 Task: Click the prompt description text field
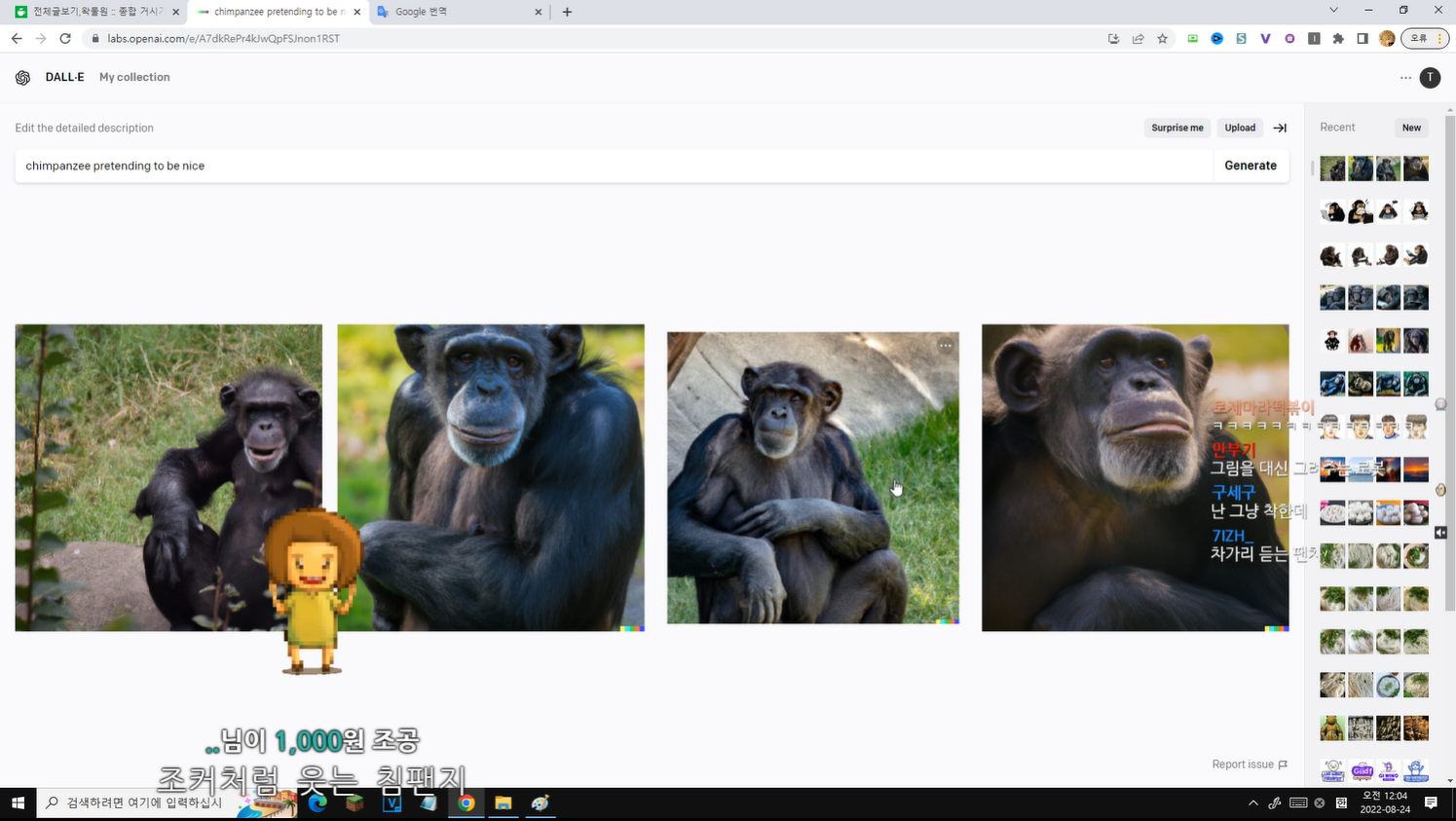(614, 166)
